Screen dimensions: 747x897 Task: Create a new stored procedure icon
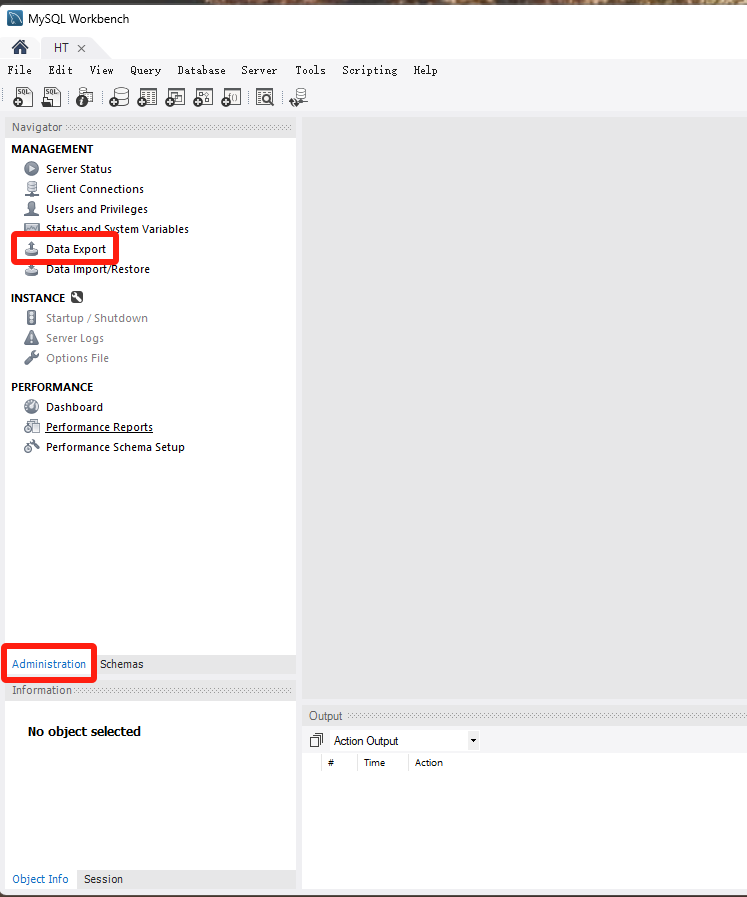tap(203, 97)
